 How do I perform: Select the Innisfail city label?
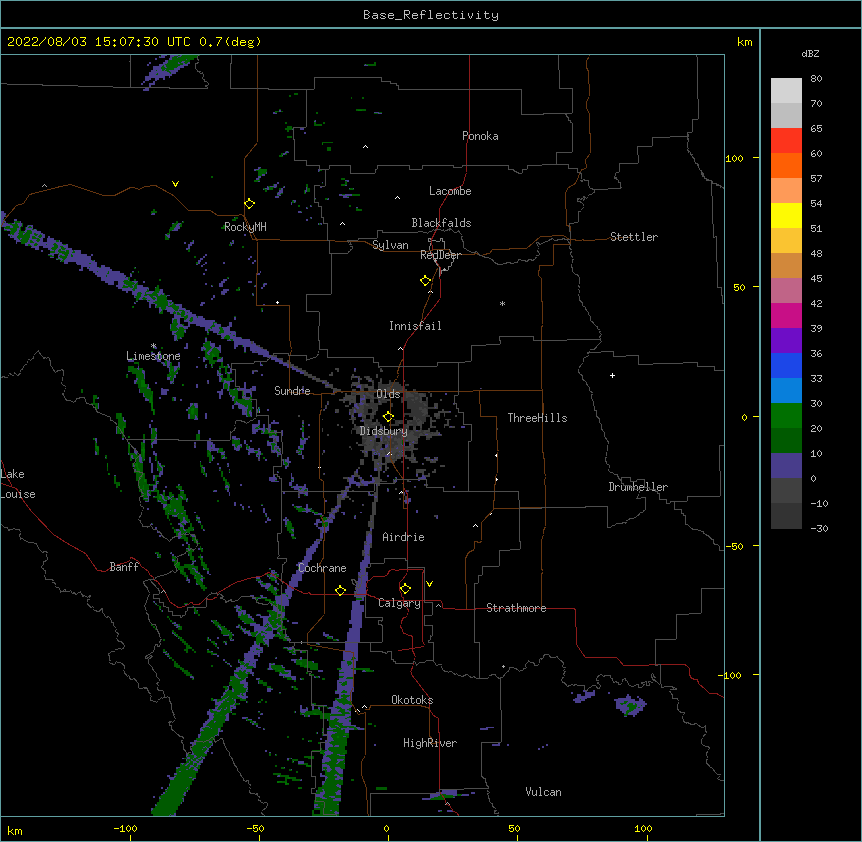click(415, 326)
